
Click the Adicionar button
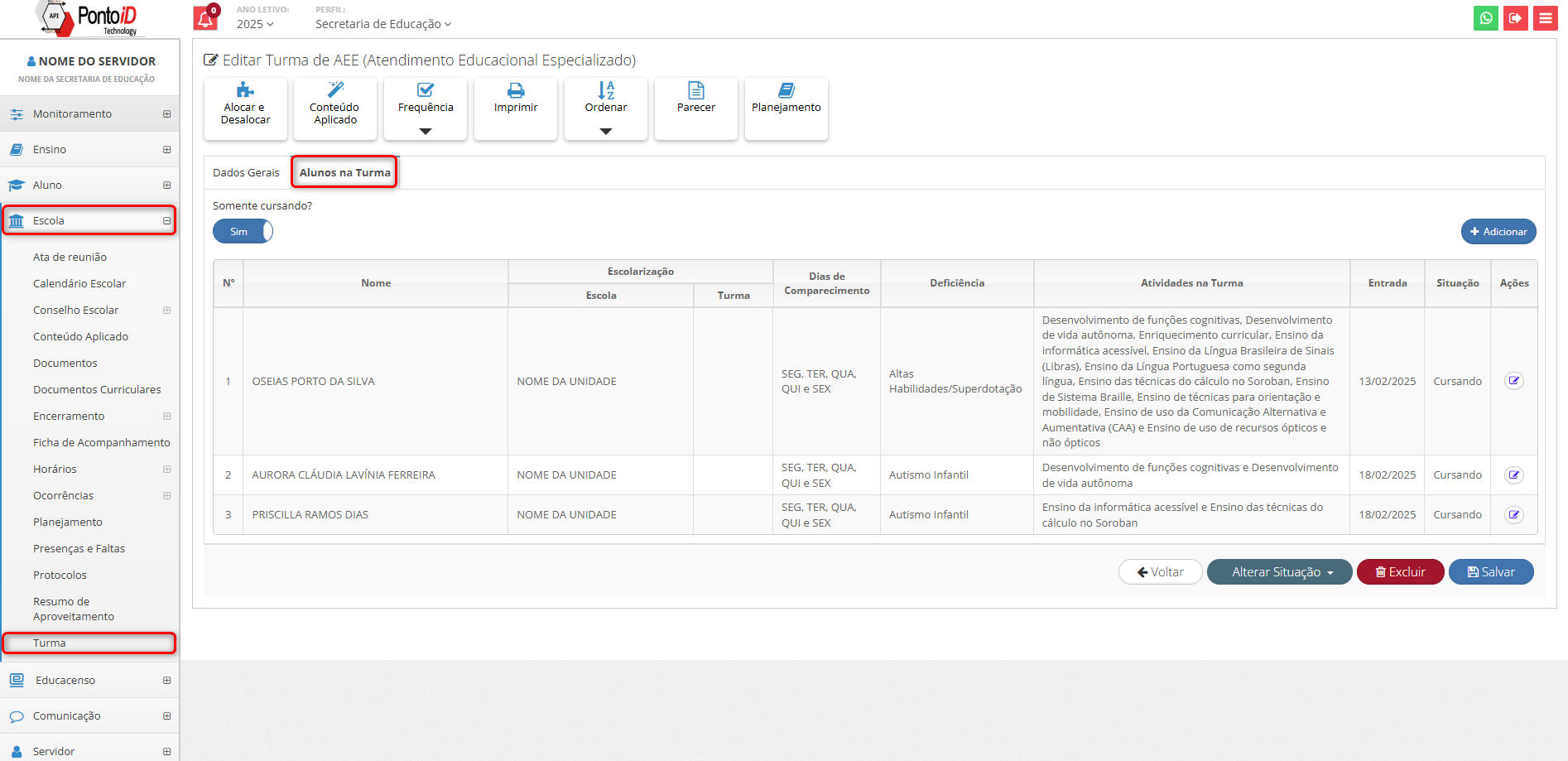point(1498,232)
